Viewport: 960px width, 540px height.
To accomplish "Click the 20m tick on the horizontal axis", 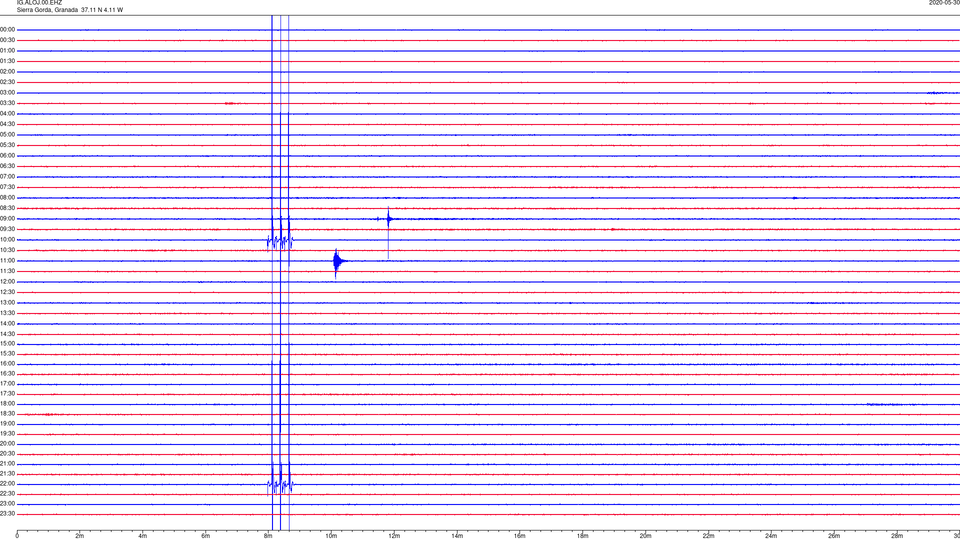I will 645,536.
